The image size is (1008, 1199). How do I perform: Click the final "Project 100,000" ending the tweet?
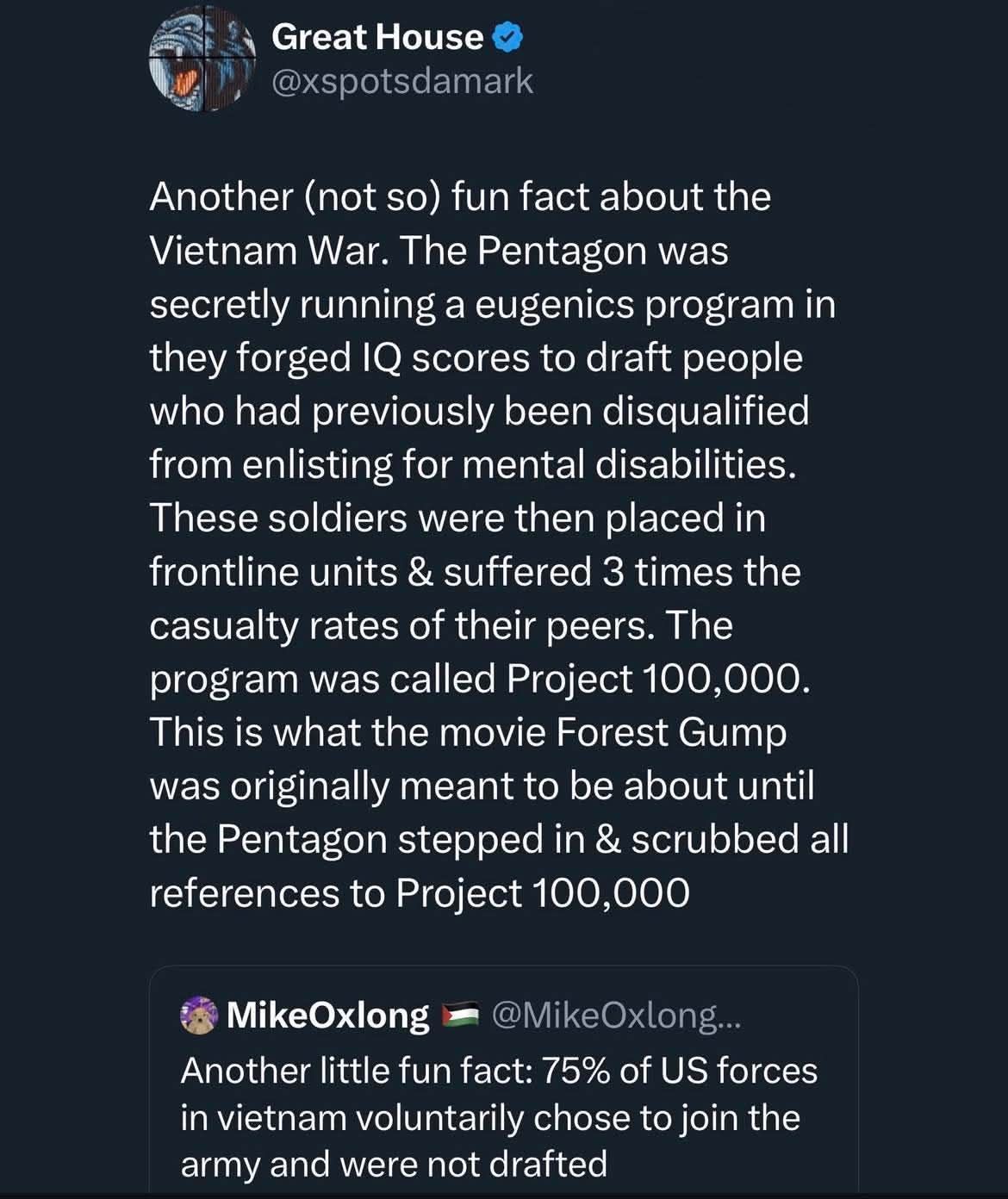point(542,892)
